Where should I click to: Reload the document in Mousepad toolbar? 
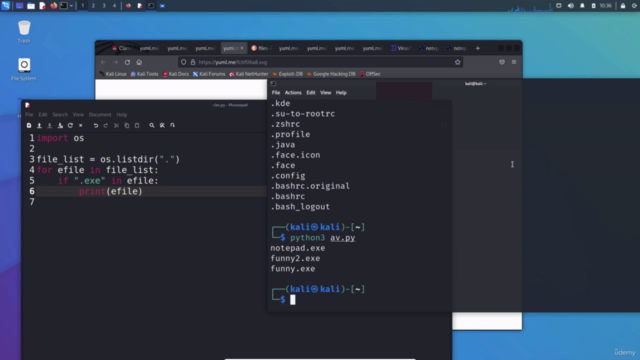click(70, 125)
